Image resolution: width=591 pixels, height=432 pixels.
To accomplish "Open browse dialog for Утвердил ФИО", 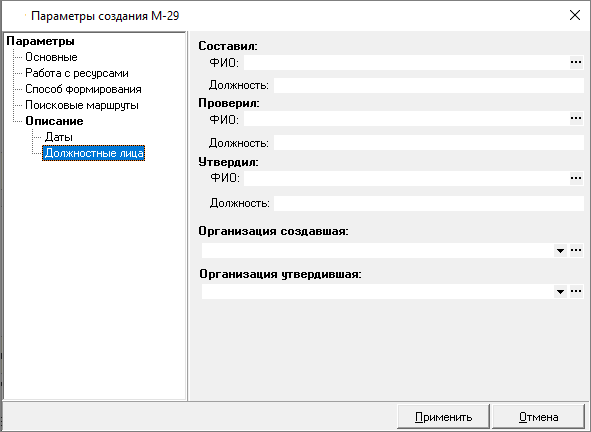I will point(576,178).
